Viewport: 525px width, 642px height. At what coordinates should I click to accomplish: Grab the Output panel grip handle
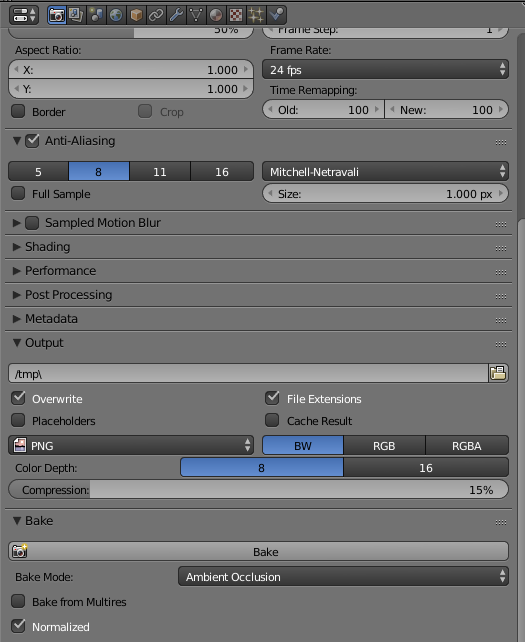[501, 344]
